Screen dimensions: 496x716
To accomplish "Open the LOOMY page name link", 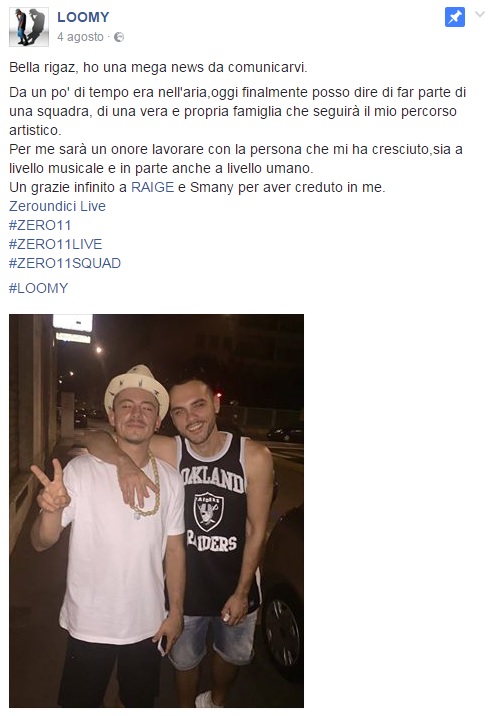I will pos(83,17).
